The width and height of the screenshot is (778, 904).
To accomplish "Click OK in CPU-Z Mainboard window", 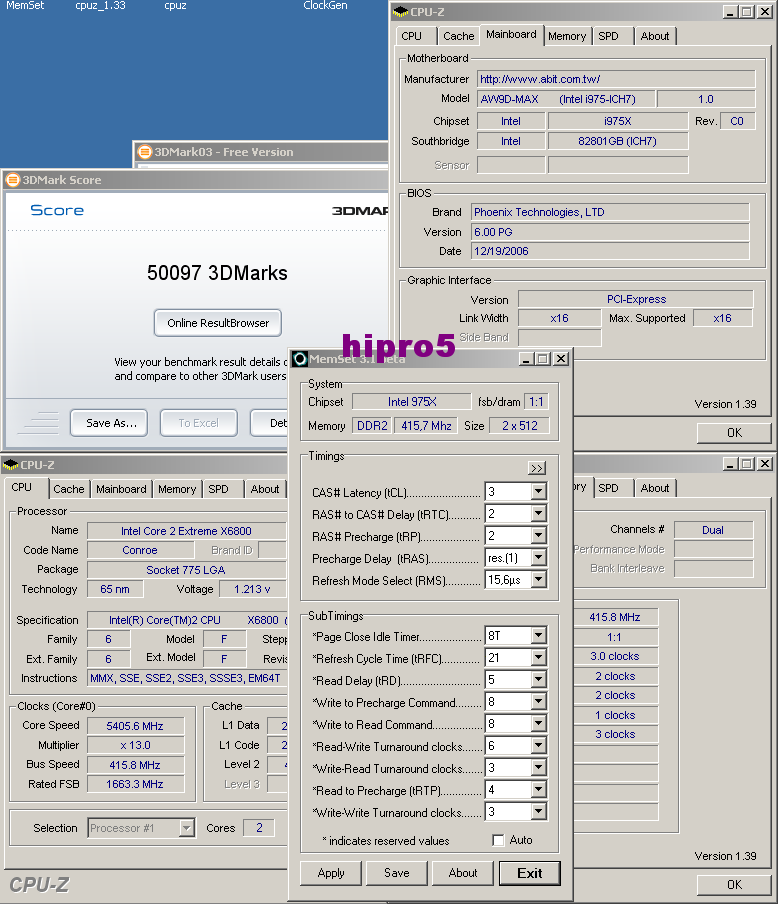I will coord(734,433).
